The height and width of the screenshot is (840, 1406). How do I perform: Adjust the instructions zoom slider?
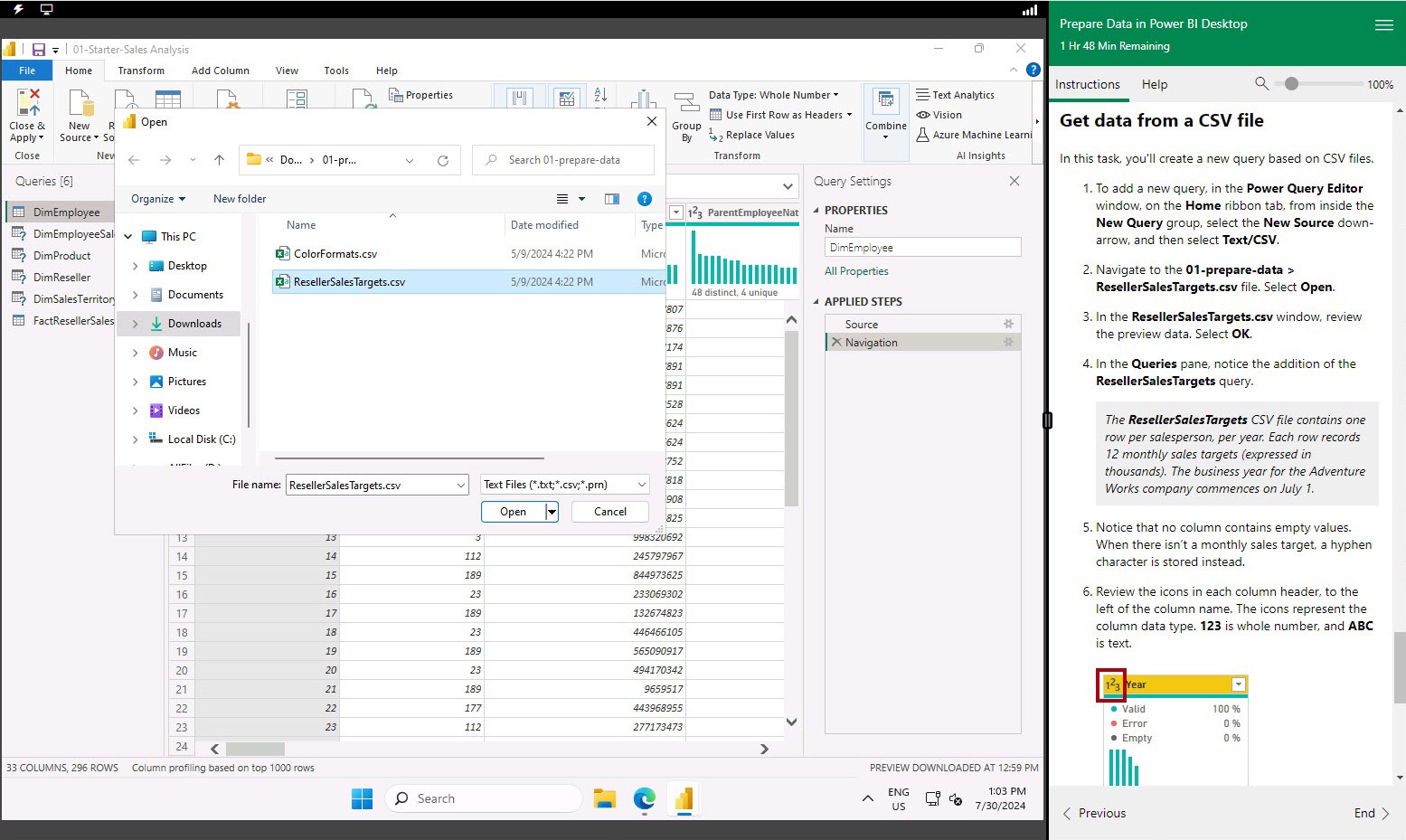[x=1292, y=83]
